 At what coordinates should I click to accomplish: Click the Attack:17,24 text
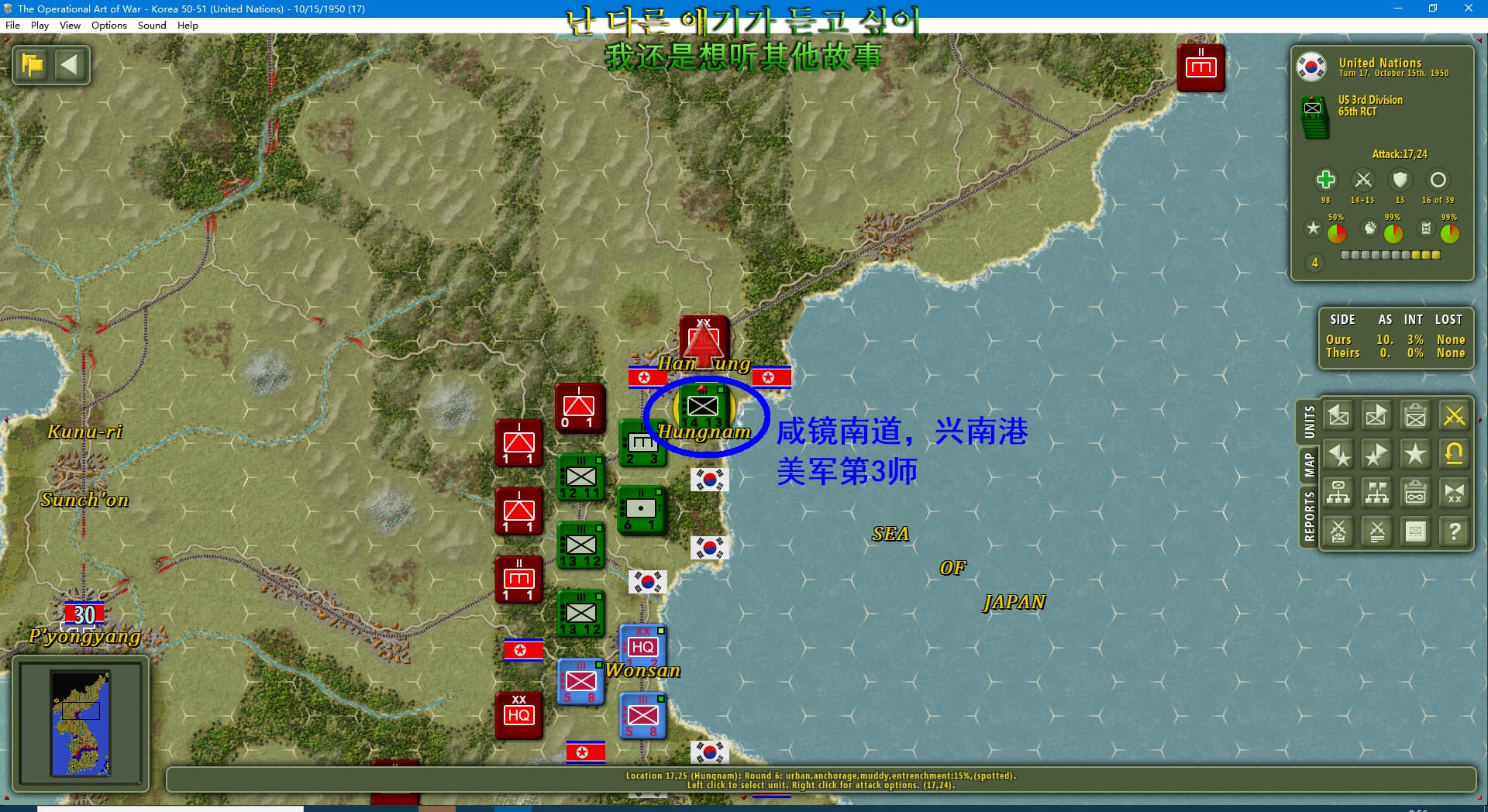(x=1399, y=154)
